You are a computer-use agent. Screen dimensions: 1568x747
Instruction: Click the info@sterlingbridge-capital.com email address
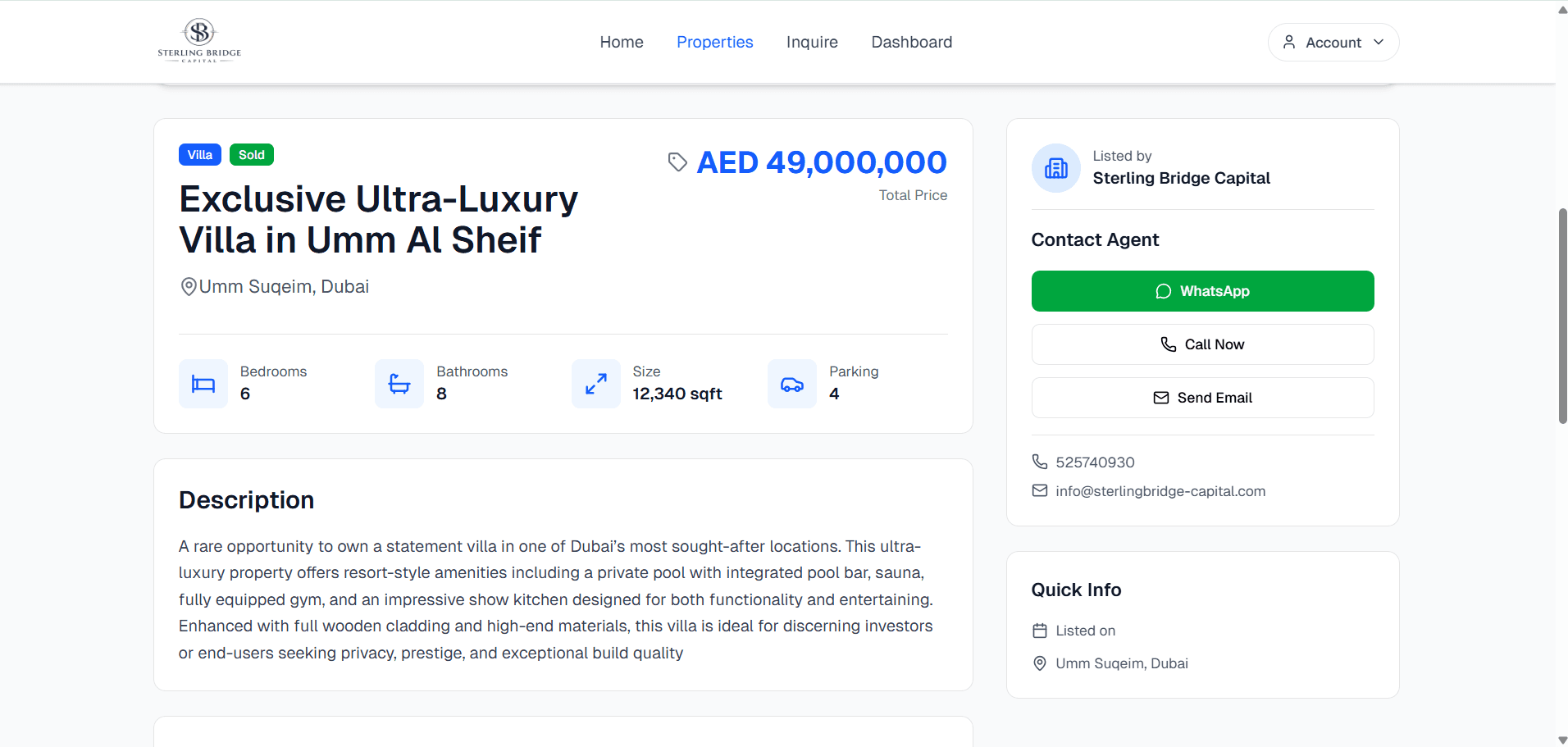click(x=1160, y=491)
